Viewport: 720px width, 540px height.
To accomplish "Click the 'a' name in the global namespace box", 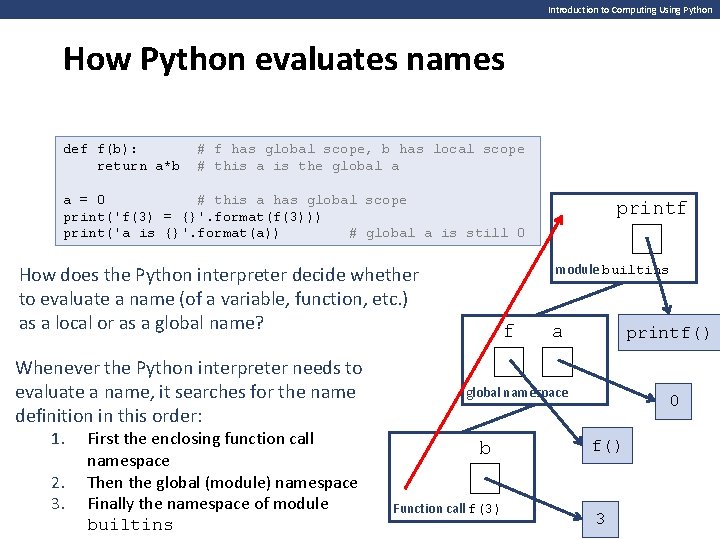I will [557, 332].
